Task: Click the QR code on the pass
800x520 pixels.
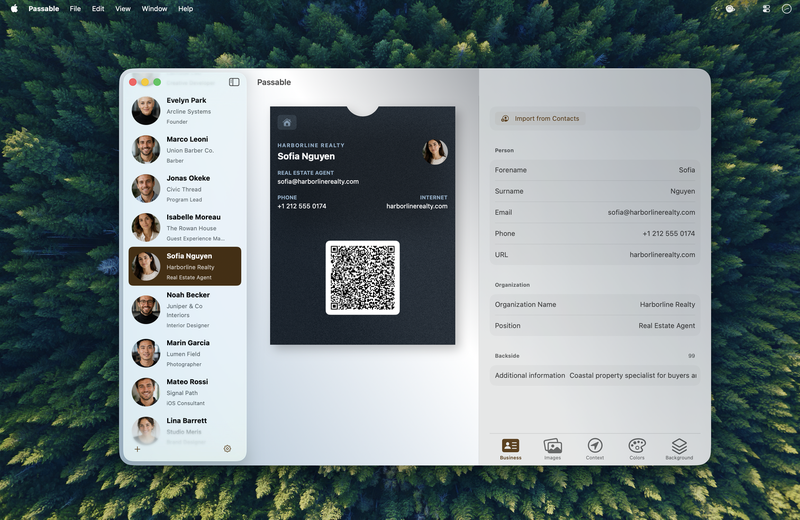Action: pos(363,278)
